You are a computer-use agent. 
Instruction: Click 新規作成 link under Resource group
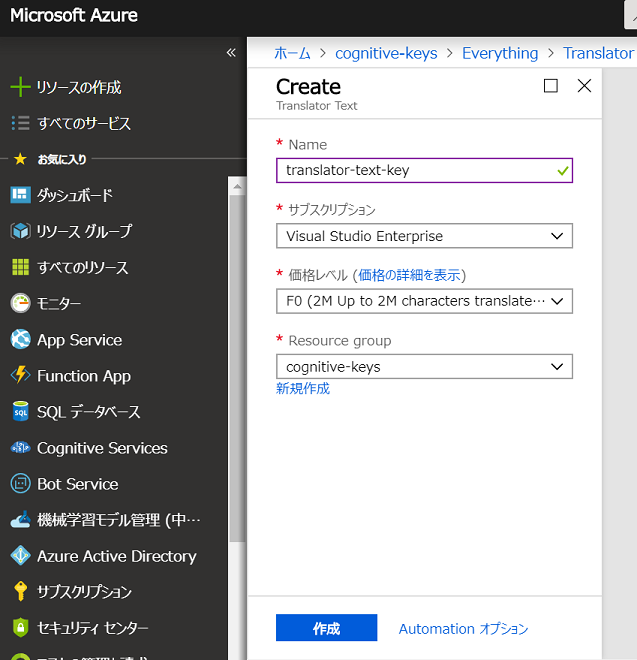coord(303,388)
